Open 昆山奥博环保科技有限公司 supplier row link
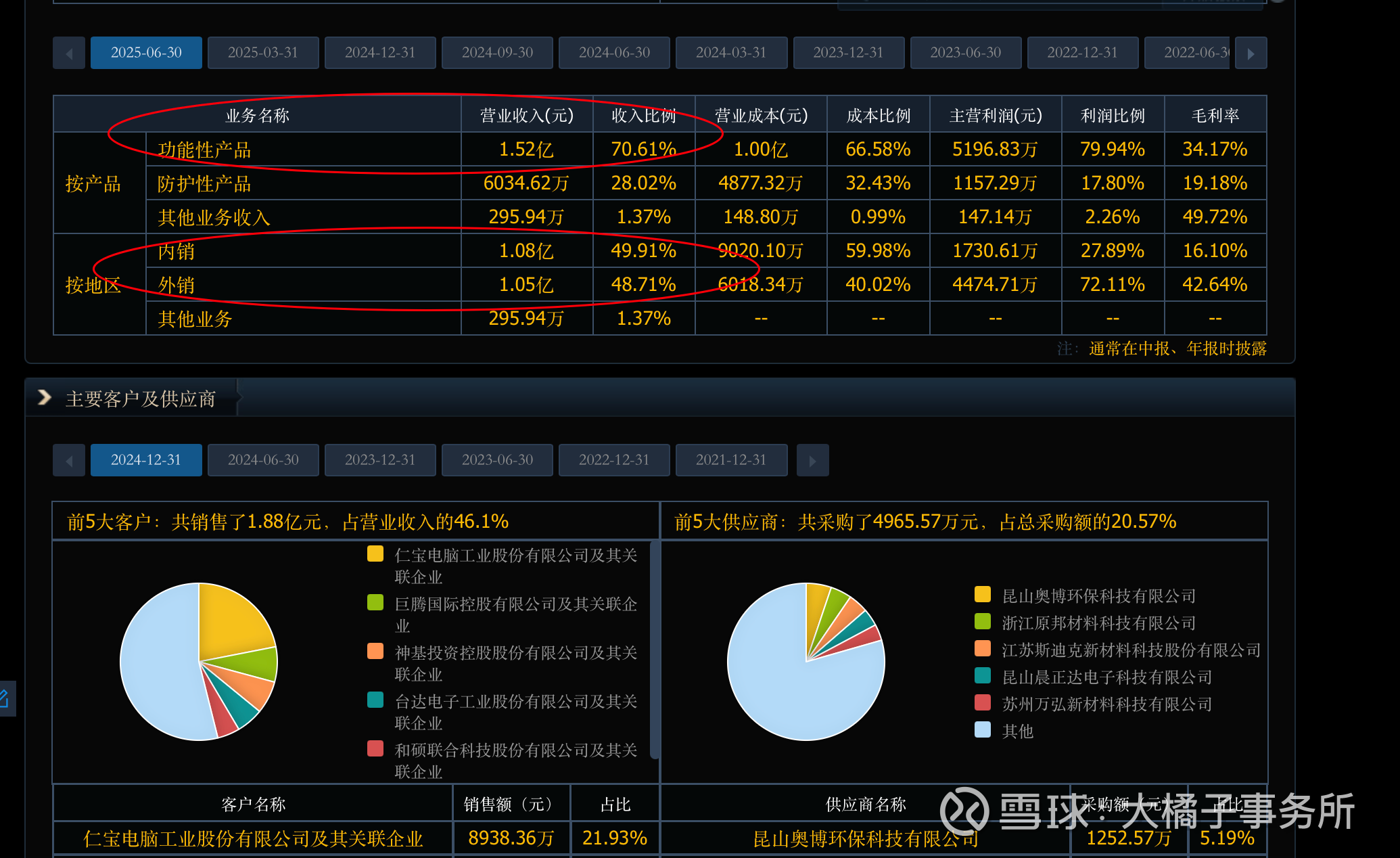 (866, 839)
